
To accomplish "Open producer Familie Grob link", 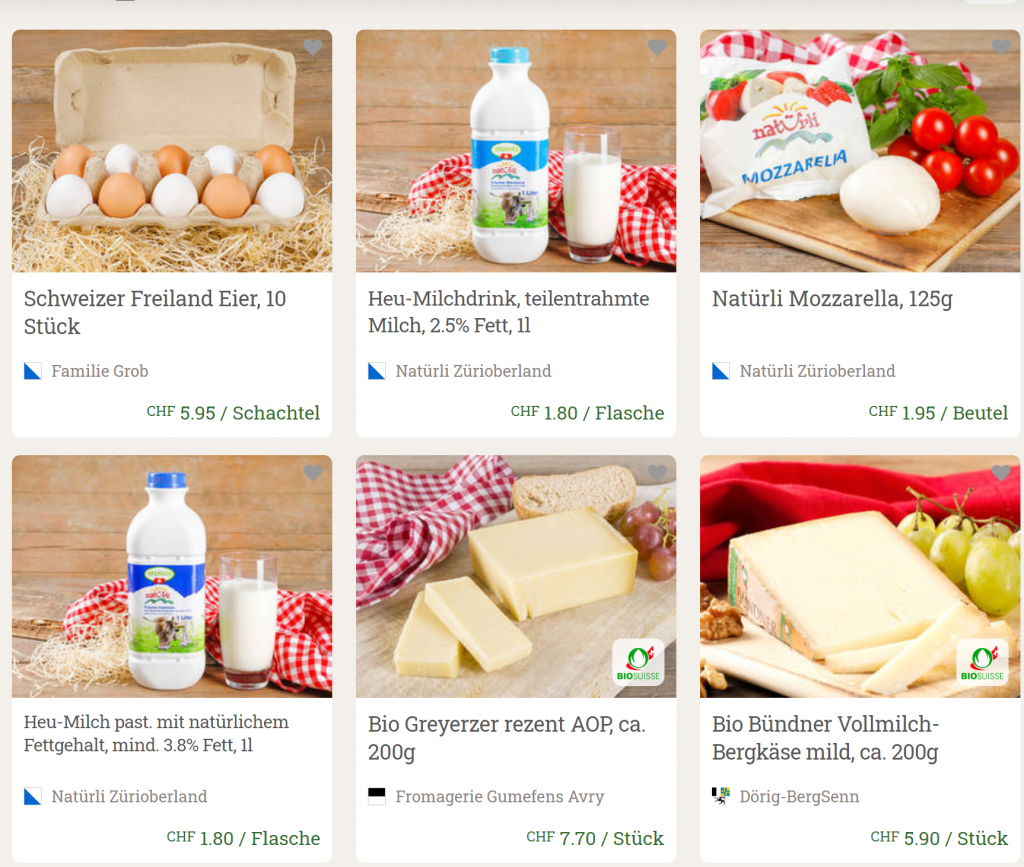I will pyautogui.click(x=100, y=371).
